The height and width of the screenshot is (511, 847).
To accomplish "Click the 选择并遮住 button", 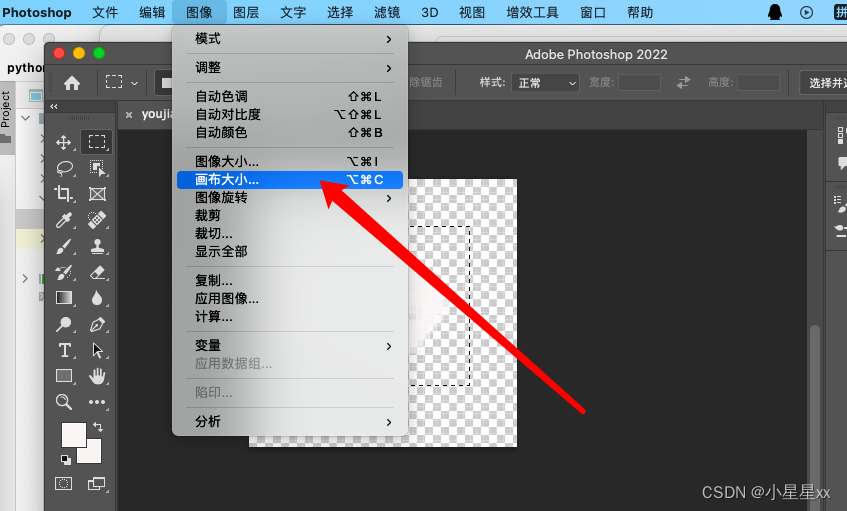I will [x=824, y=83].
